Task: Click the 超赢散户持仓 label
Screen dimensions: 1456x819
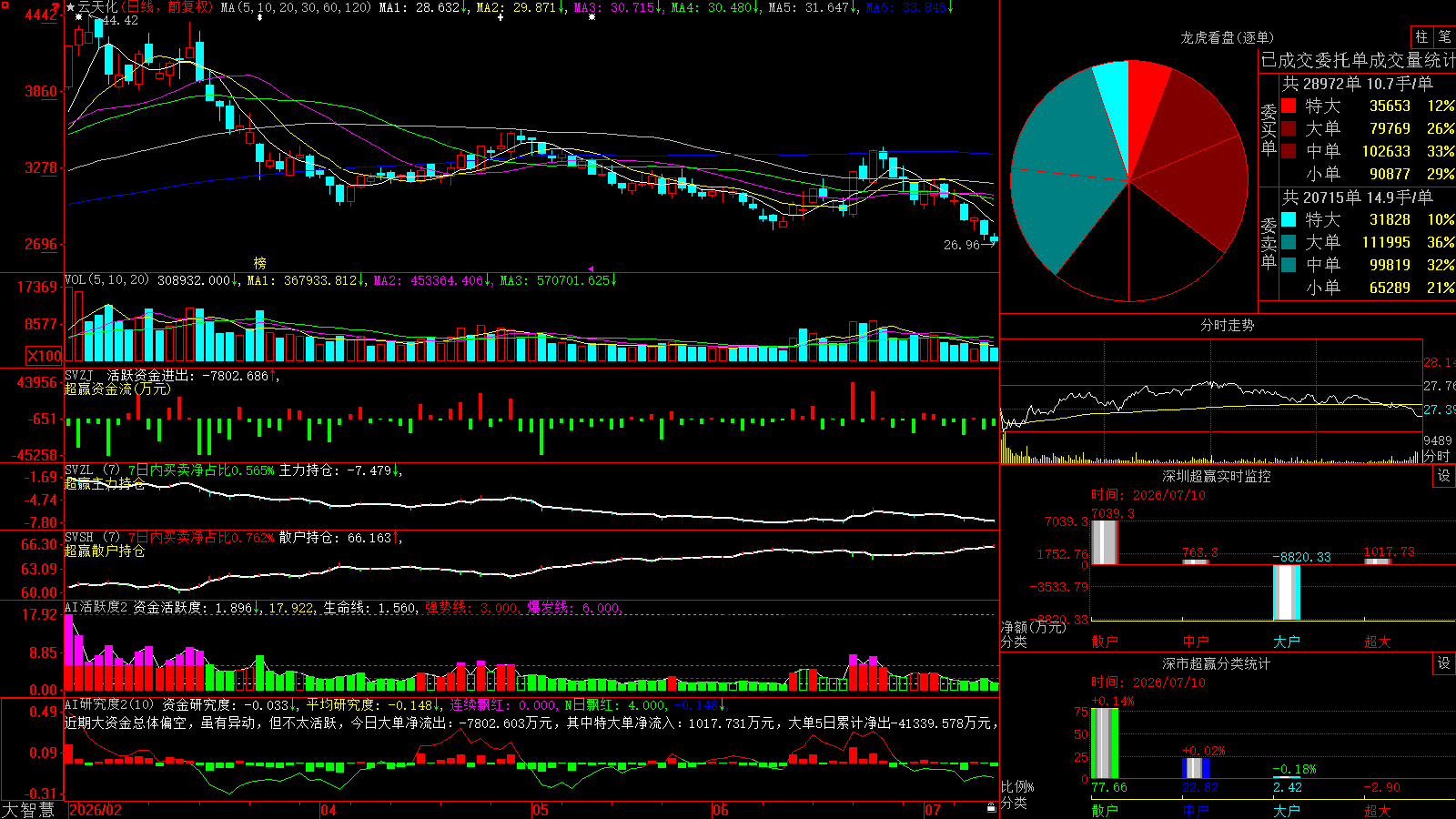Action: coord(105,551)
